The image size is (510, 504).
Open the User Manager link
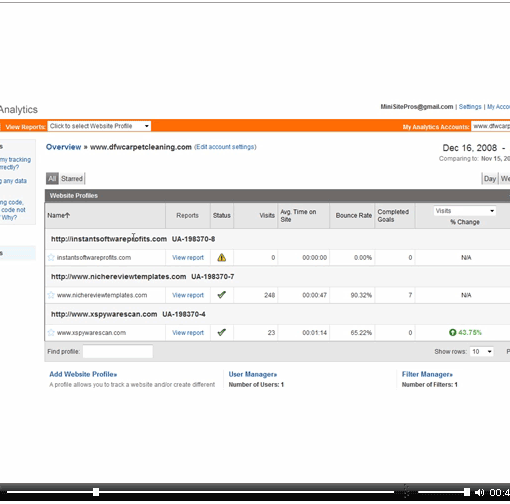[x=253, y=374]
